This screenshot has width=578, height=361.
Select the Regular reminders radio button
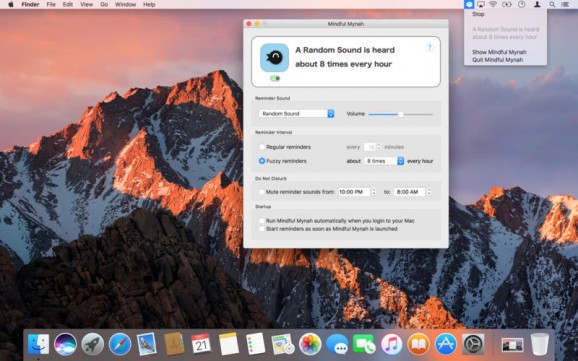click(x=262, y=147)
